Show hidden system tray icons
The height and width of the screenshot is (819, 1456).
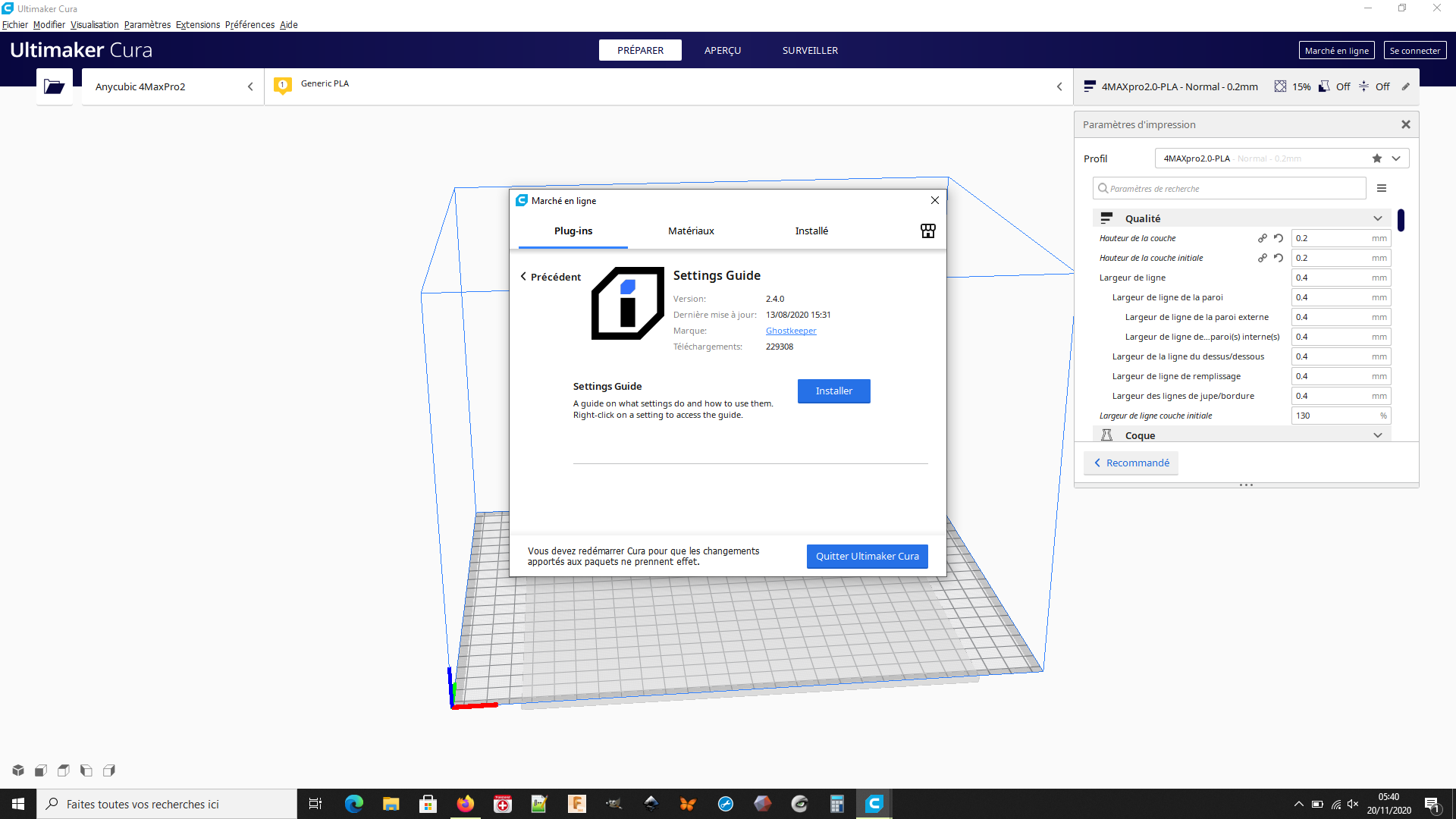pyautogui.click(x=1299, y=804)
